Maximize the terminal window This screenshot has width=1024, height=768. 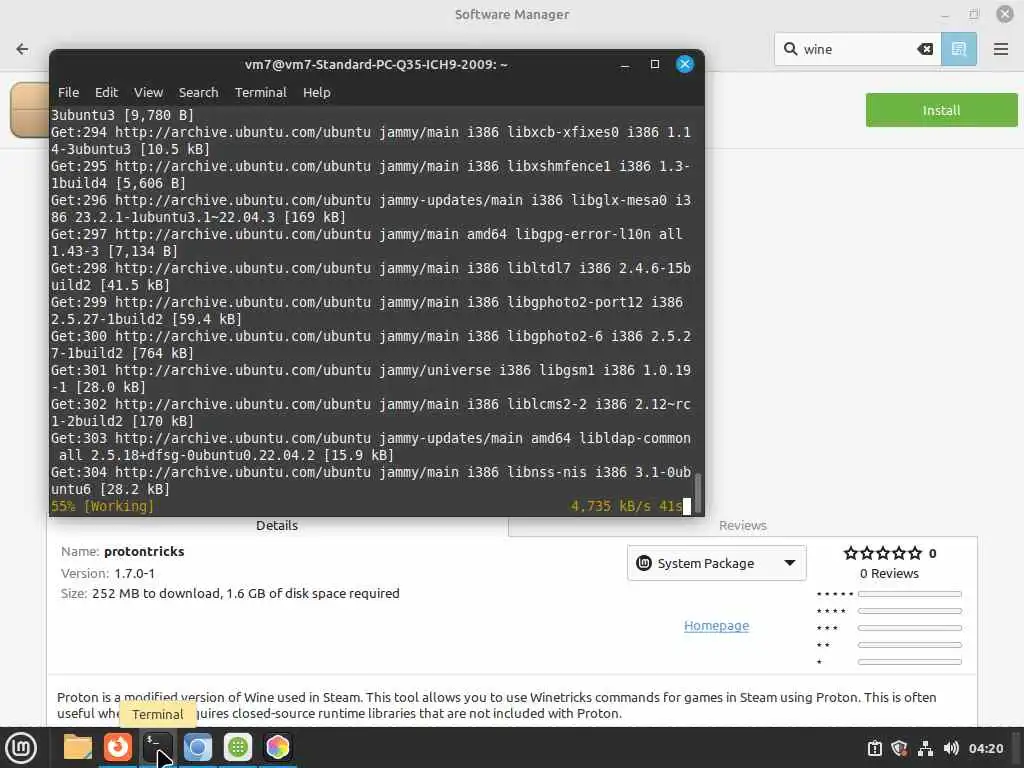click(655, 64)
